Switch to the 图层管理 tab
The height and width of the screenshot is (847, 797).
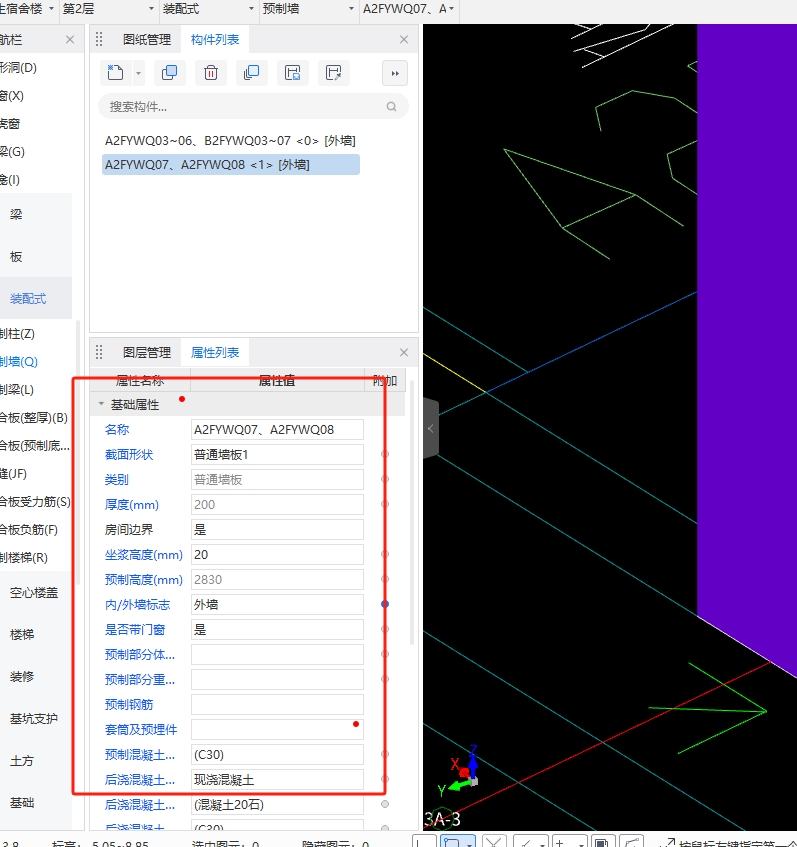coord(146,353)
